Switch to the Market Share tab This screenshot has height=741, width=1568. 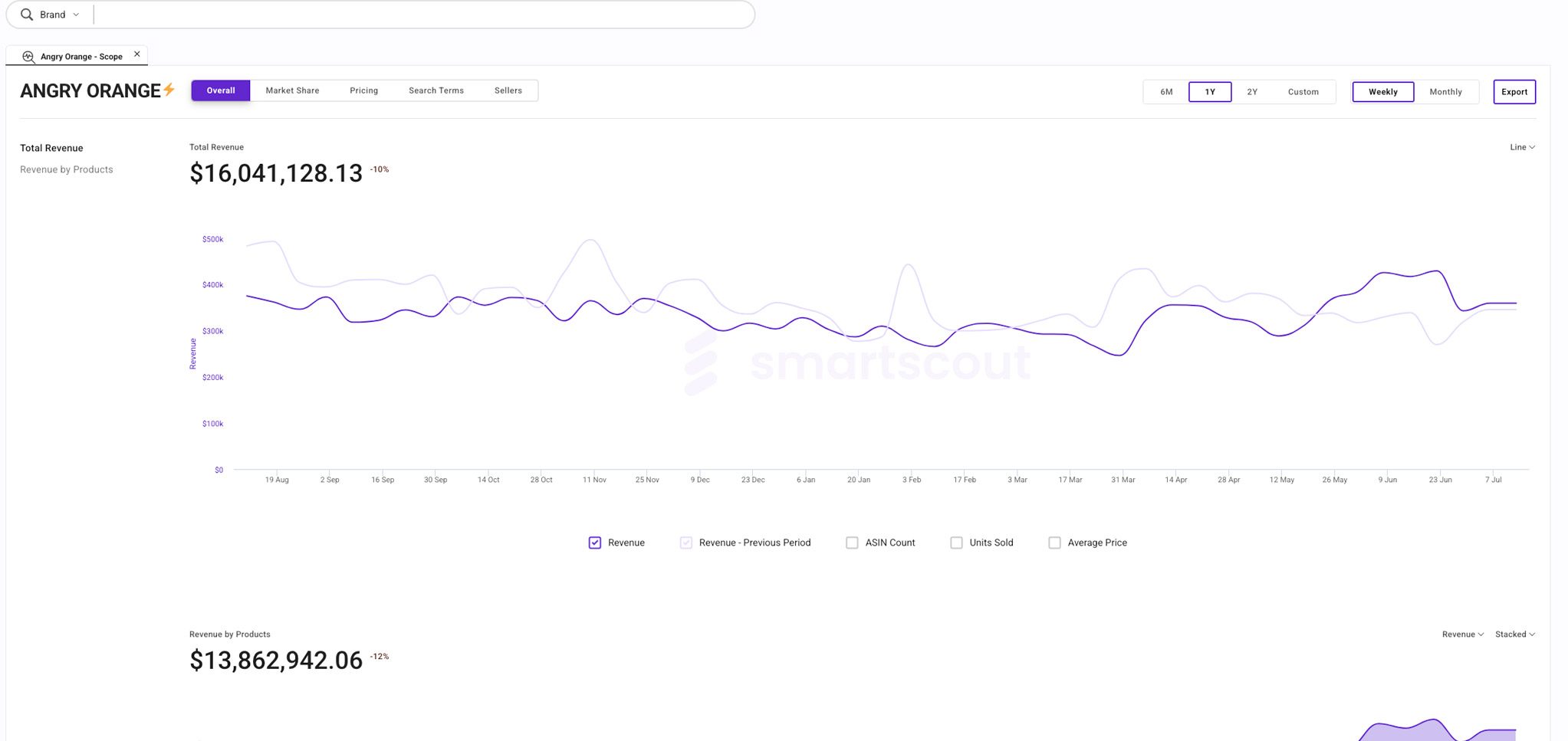click(292, 90)
